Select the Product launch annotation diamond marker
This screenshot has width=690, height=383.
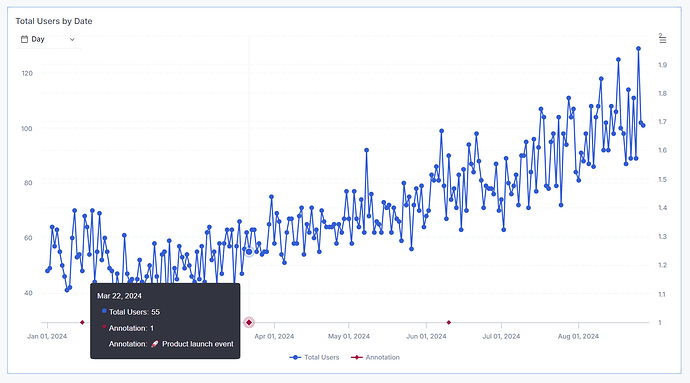coord(249,323)
